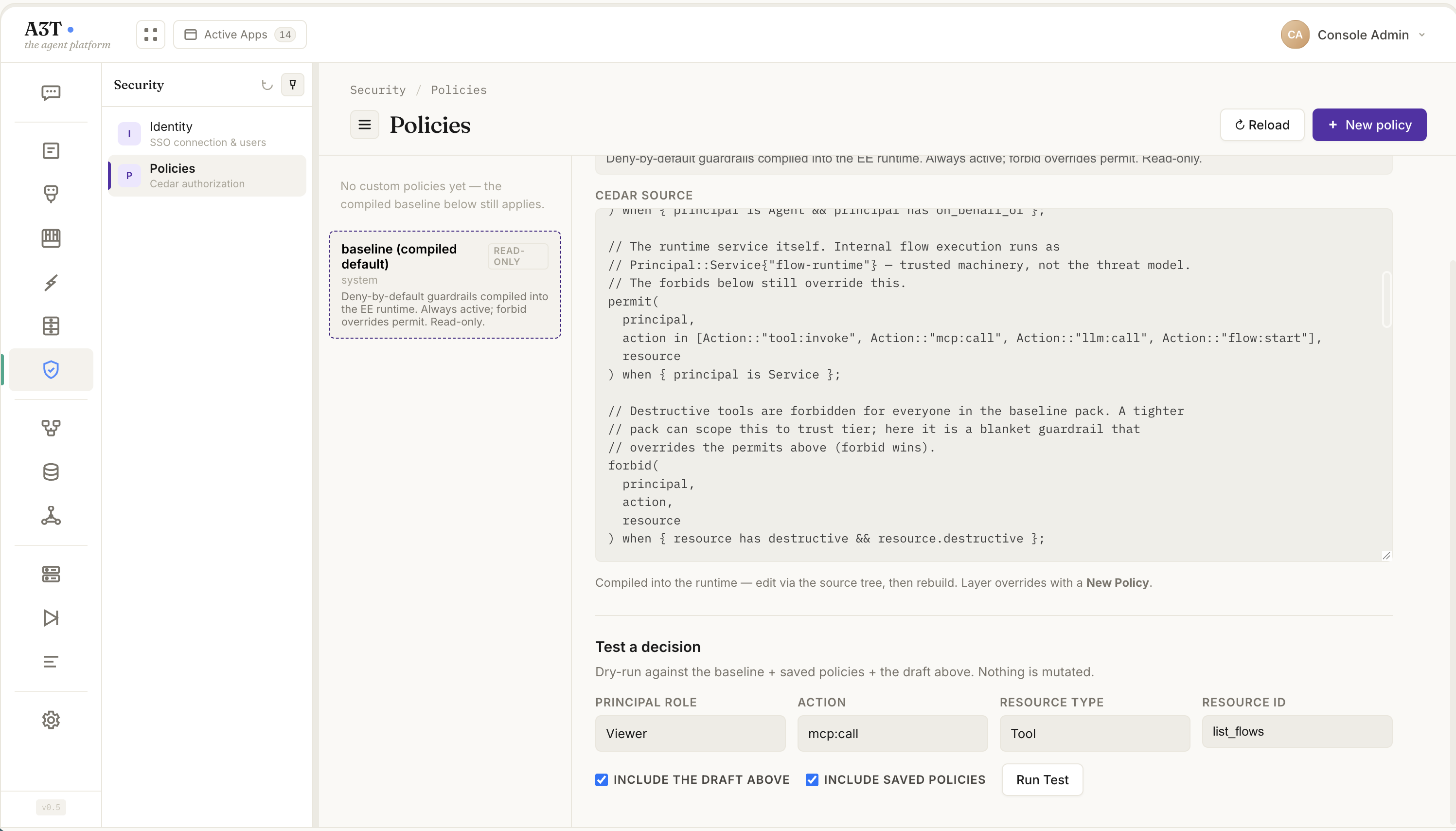Click the CA user avatar
The height and width of the screenshot is (831, 1456).
coord(1295,35)
